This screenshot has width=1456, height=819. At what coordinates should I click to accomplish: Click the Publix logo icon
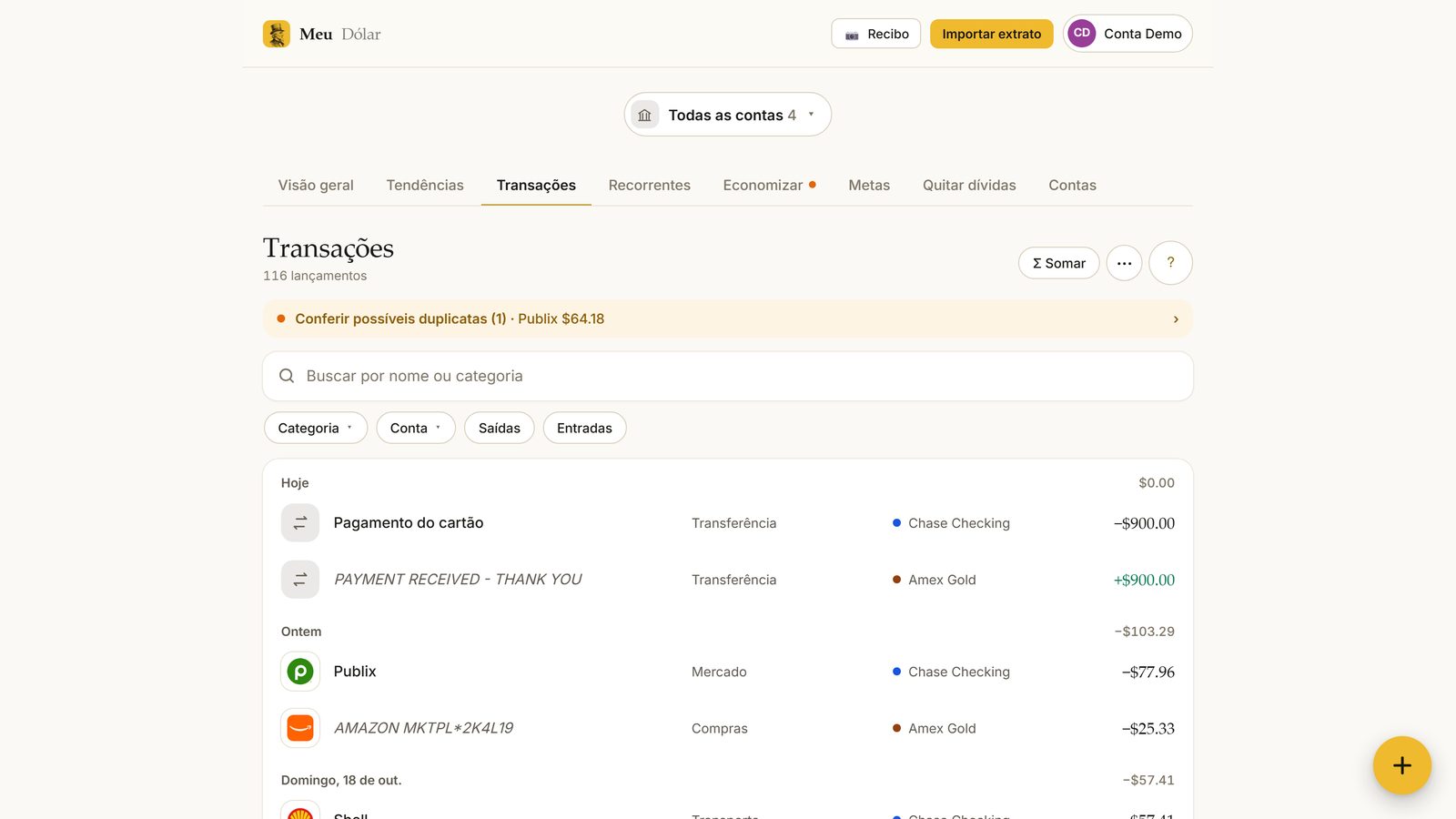[300, 672]
